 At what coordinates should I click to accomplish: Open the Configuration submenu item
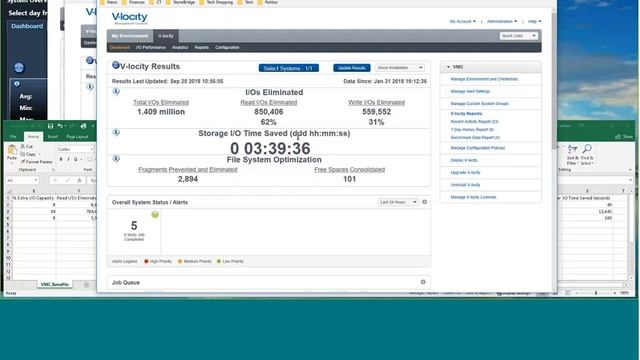(x=227, y=47)
